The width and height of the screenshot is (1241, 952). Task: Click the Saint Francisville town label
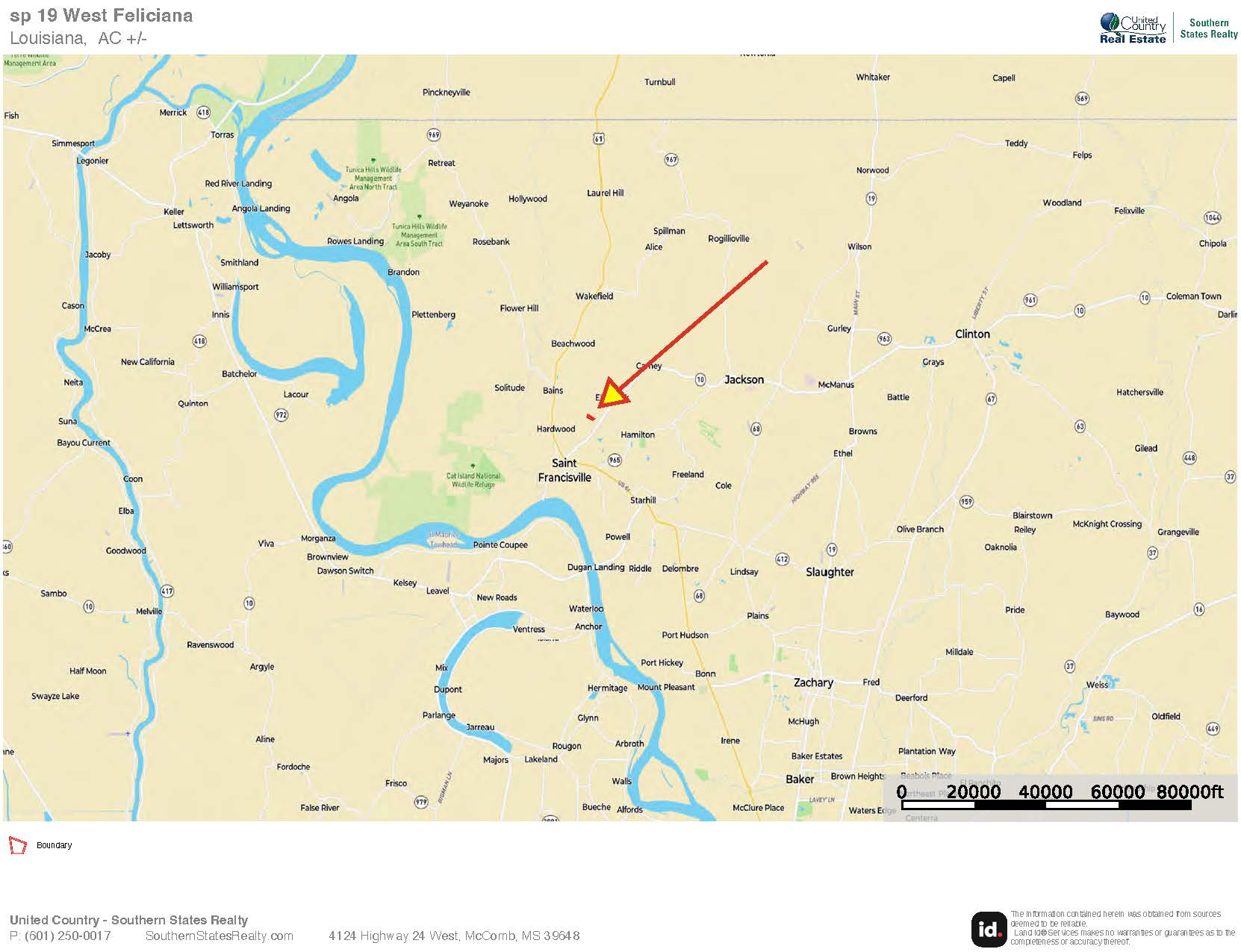point(564,470)
